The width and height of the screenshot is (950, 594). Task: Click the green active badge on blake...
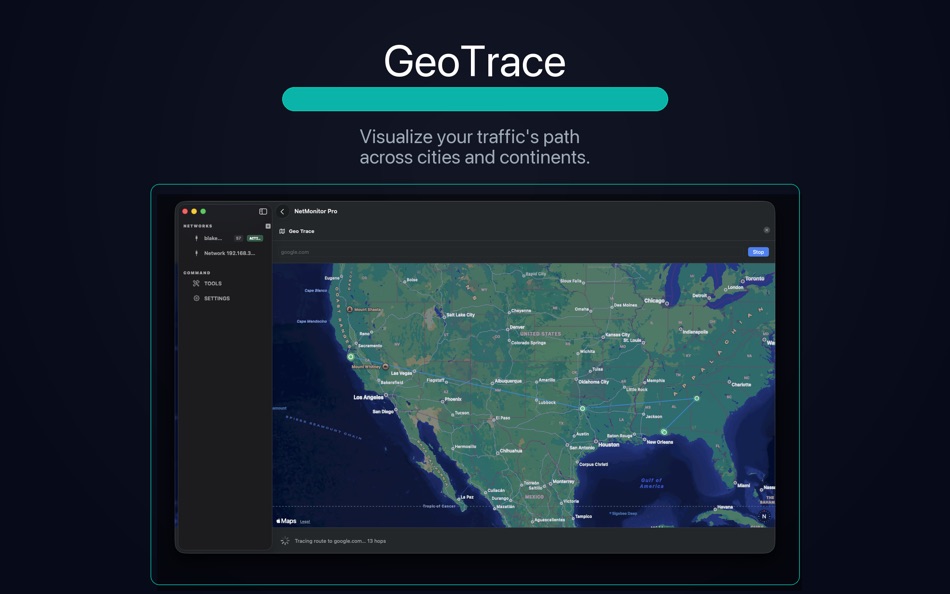click(x=255, y=238)
